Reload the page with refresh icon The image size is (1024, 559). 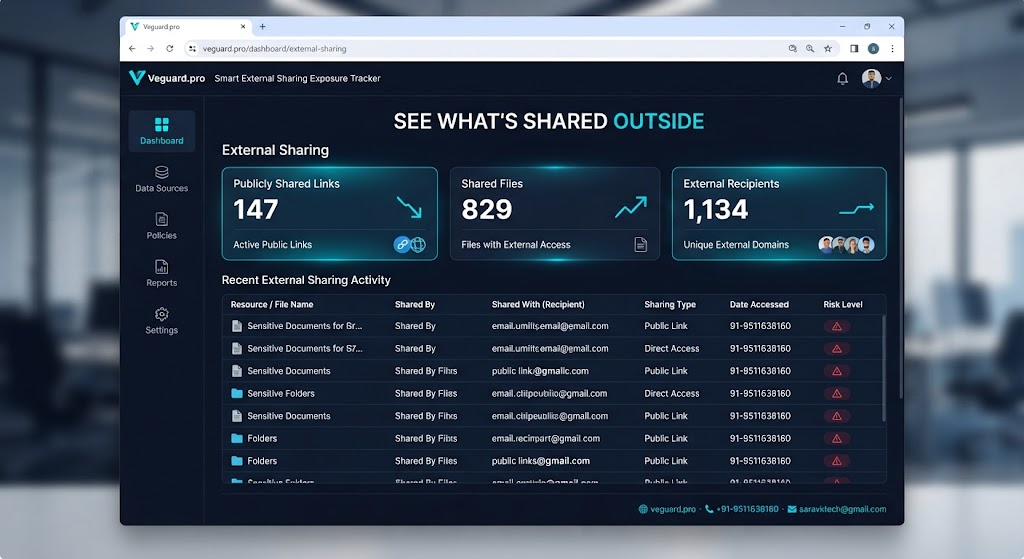(x=169, y=48)
